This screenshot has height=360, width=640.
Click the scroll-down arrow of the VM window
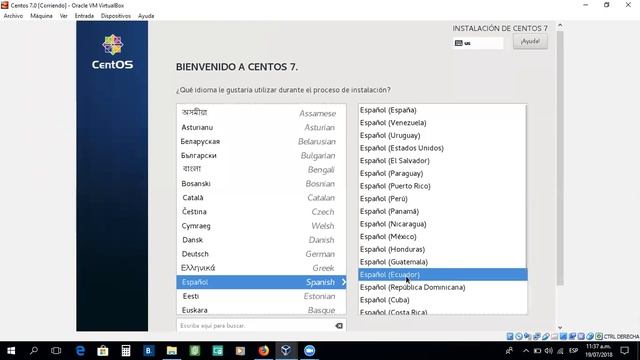(x=560, y=327)
